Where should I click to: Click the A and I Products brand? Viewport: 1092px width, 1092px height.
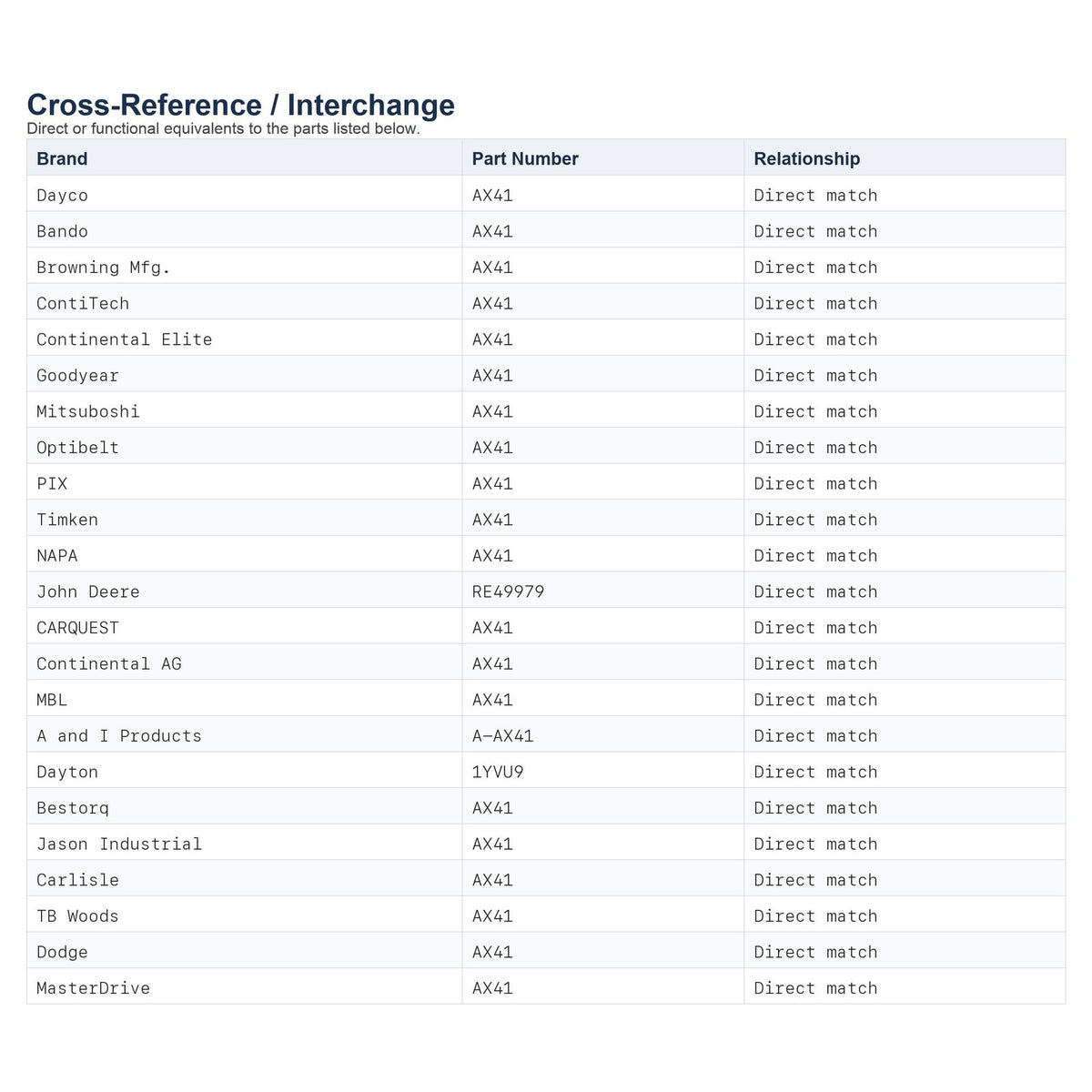119,736
